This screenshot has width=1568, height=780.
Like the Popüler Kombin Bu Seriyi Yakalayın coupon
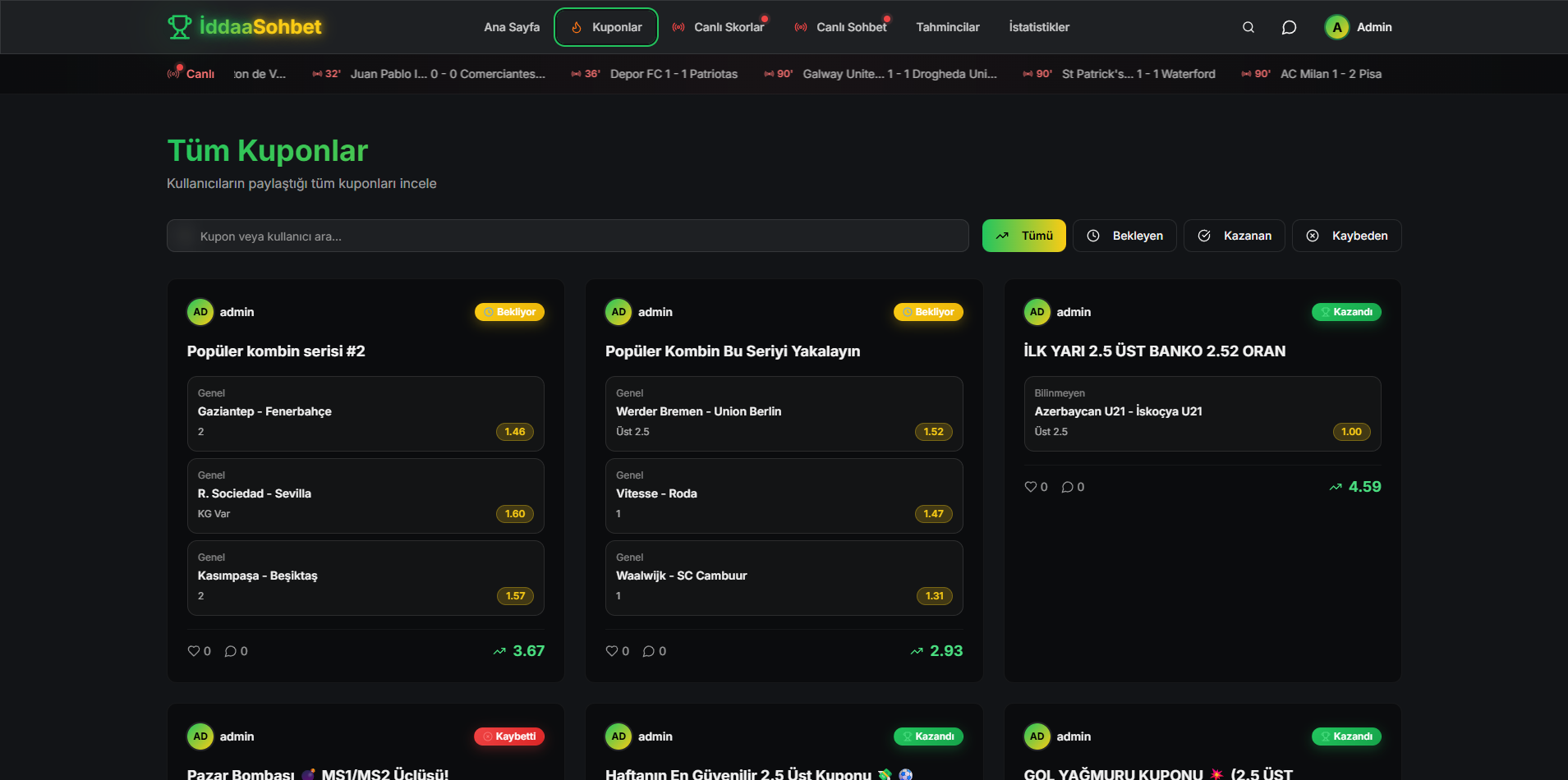click(x=612, y=651)
